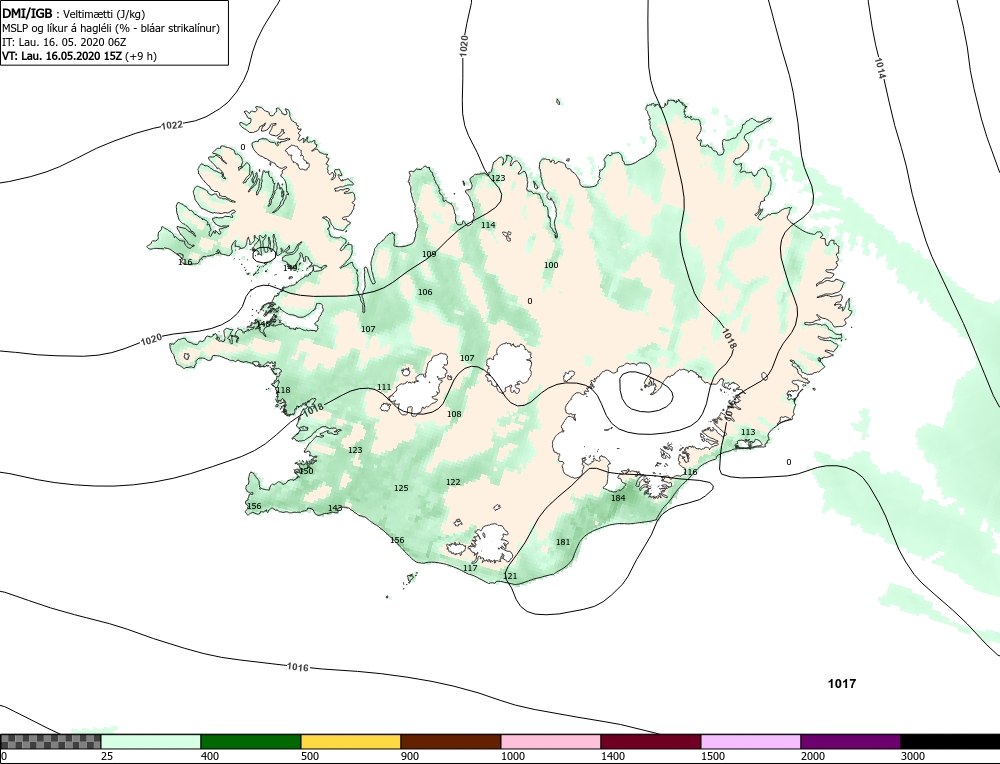Click the 3000 label in the color scale
The height and width of the screenshot is (764, 1000).
click(913, 756)
